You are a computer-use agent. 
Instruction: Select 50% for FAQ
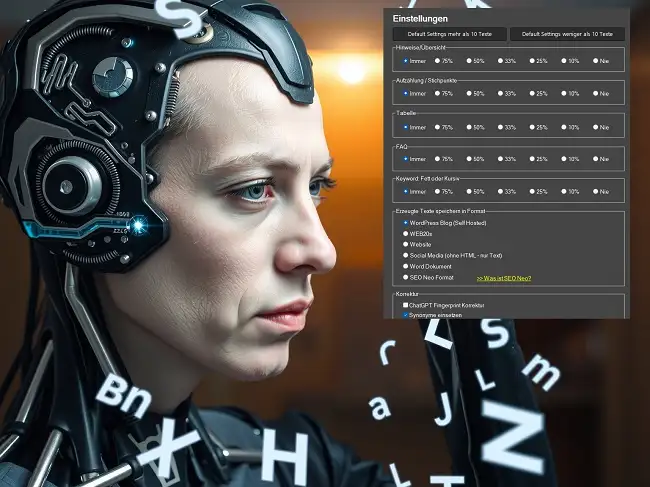[469, 159]
